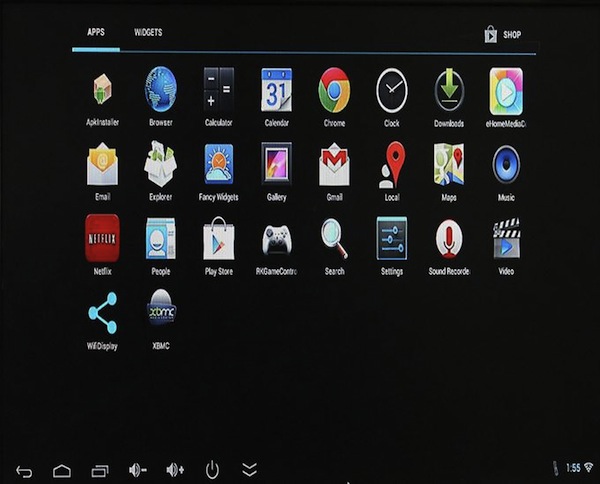This screenshot has height=484, width=600.
Task: Launch Netflix
Action: (x=102, y=238)
